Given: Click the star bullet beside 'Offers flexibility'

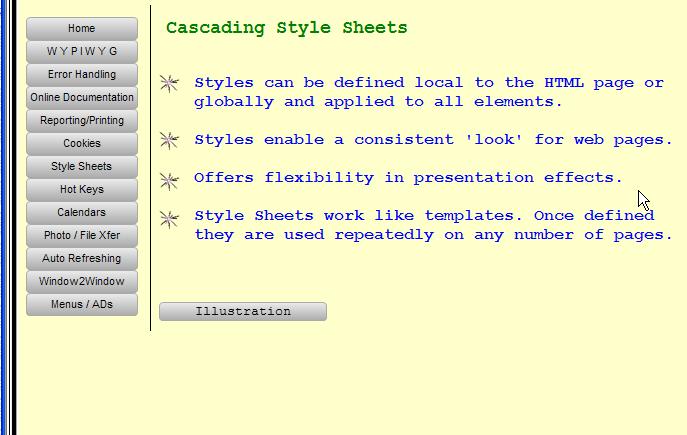Looking at the screenshot, I should point(170,179).
